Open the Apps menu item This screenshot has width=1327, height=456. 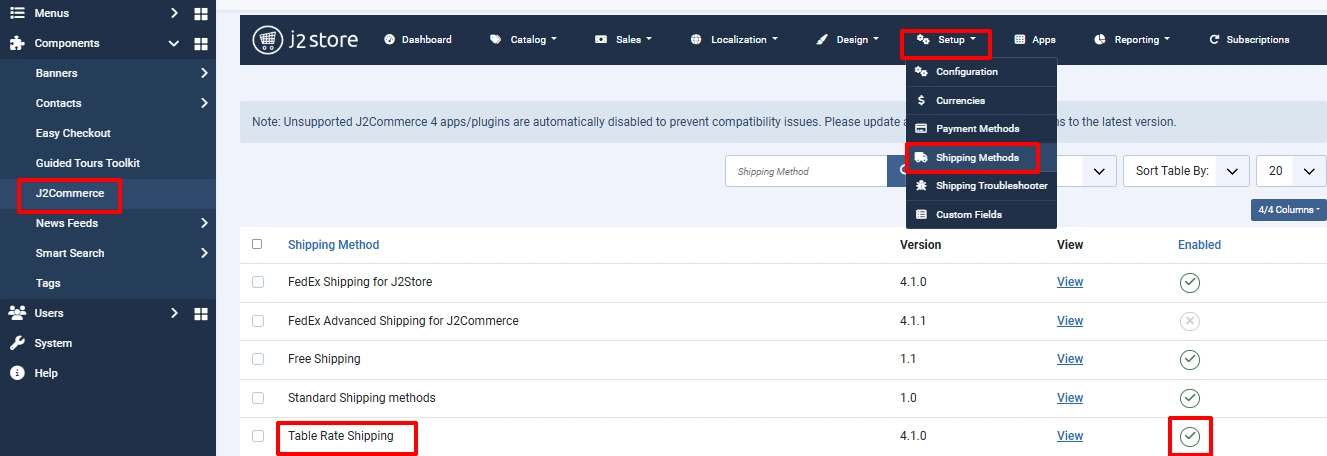pos(1035,40)
